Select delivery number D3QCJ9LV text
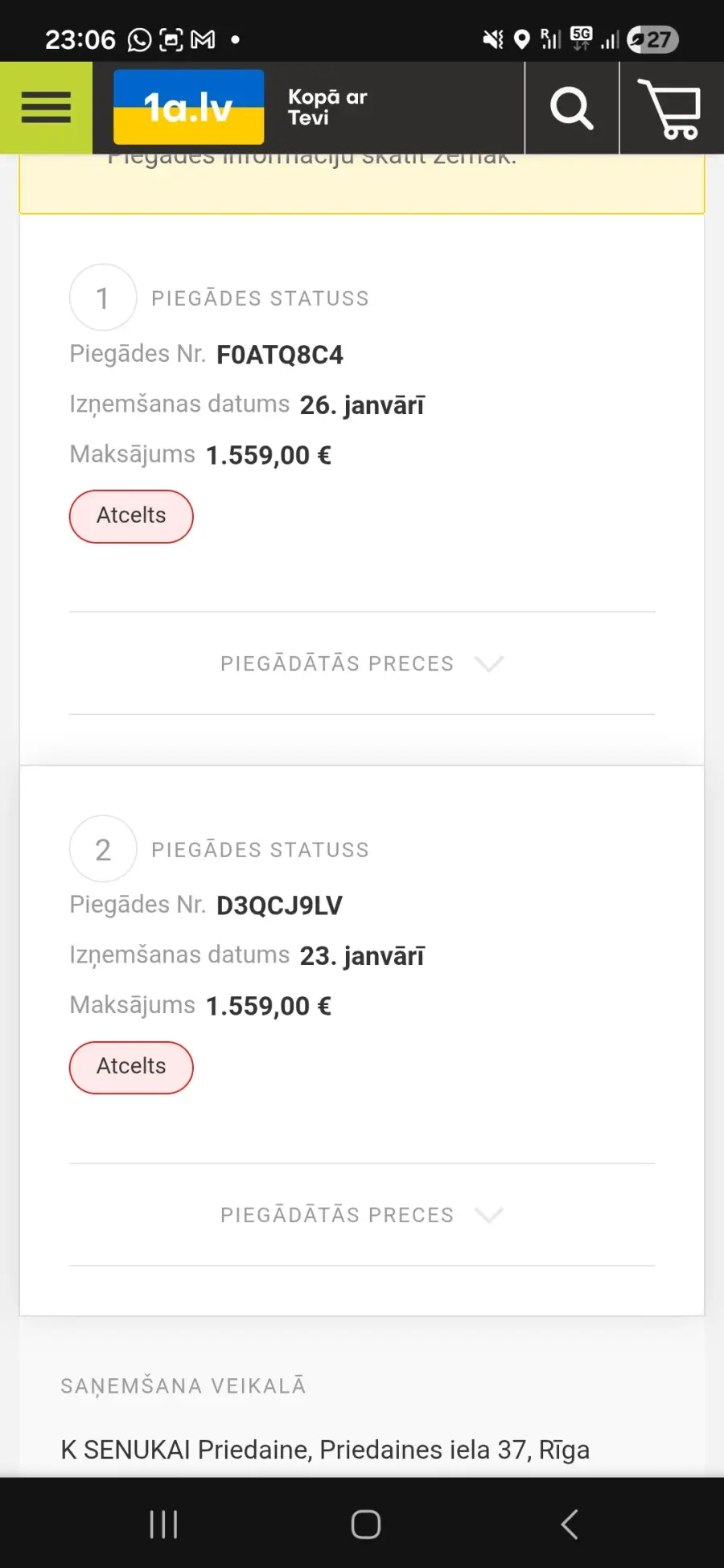Viewport: 724px width, 1568px height. 279,905
